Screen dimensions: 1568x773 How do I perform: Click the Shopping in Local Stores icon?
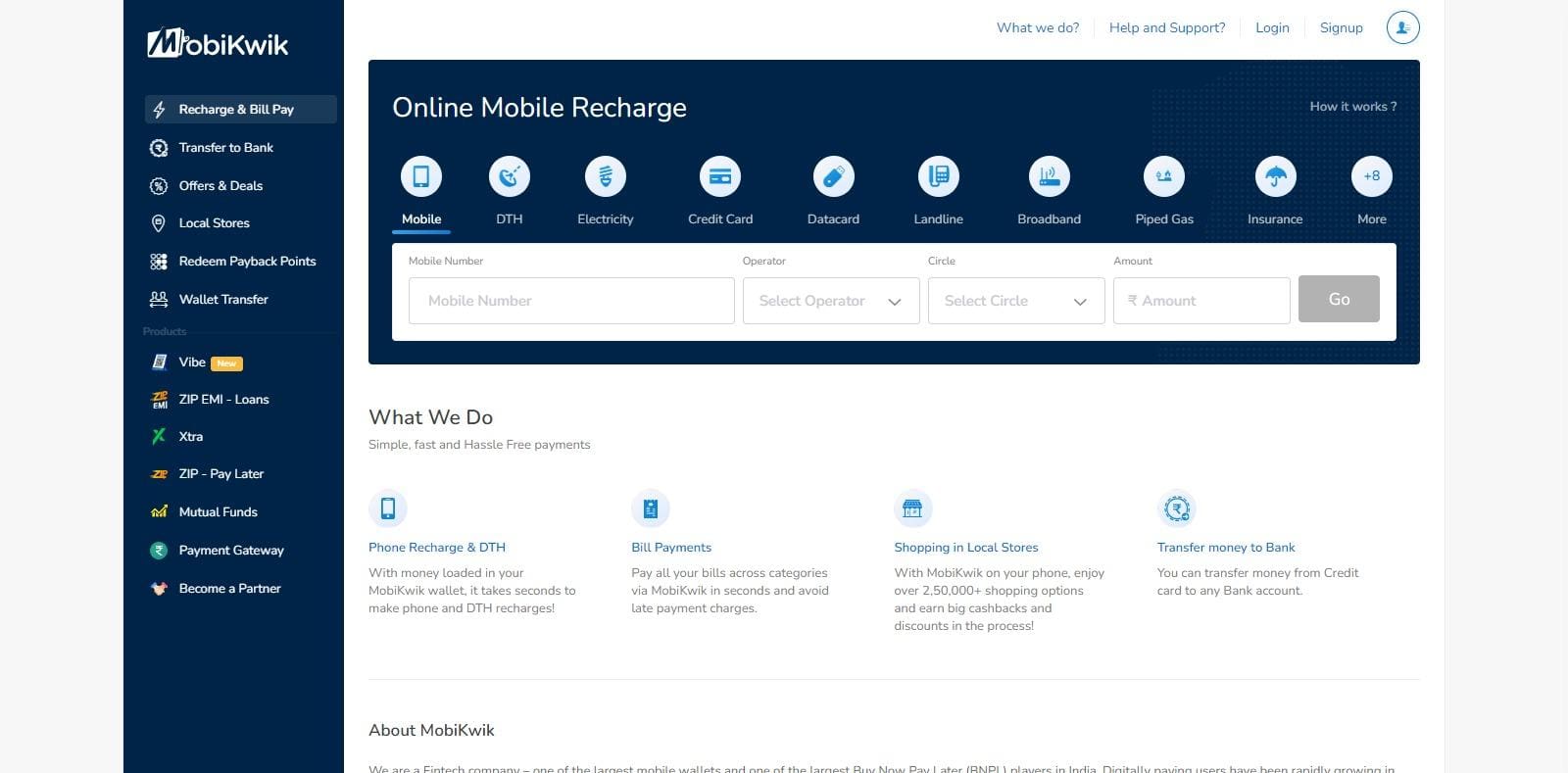[x=912, y=508]
